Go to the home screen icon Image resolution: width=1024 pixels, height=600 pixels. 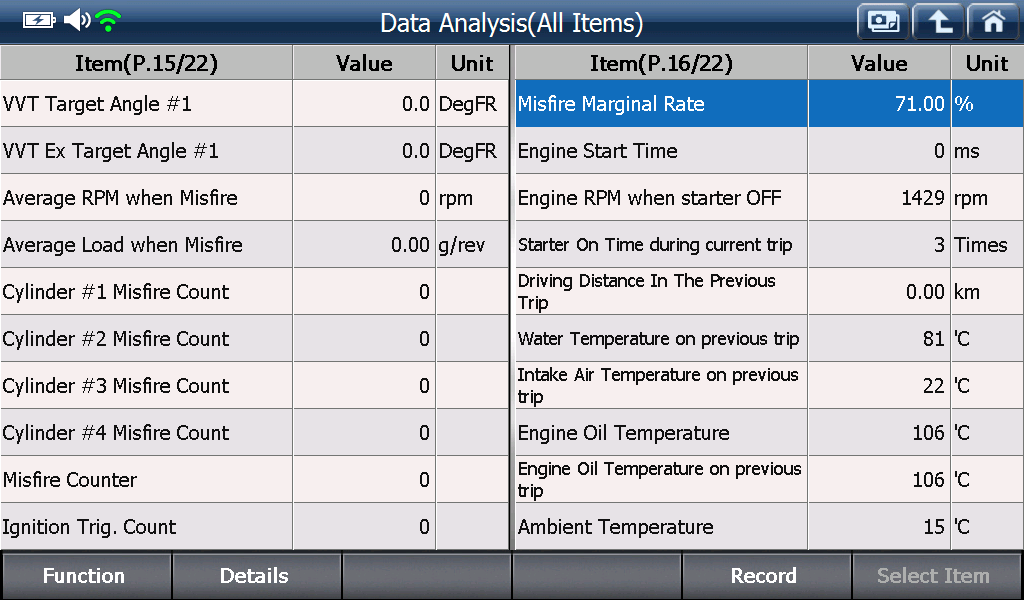(993, 22)
